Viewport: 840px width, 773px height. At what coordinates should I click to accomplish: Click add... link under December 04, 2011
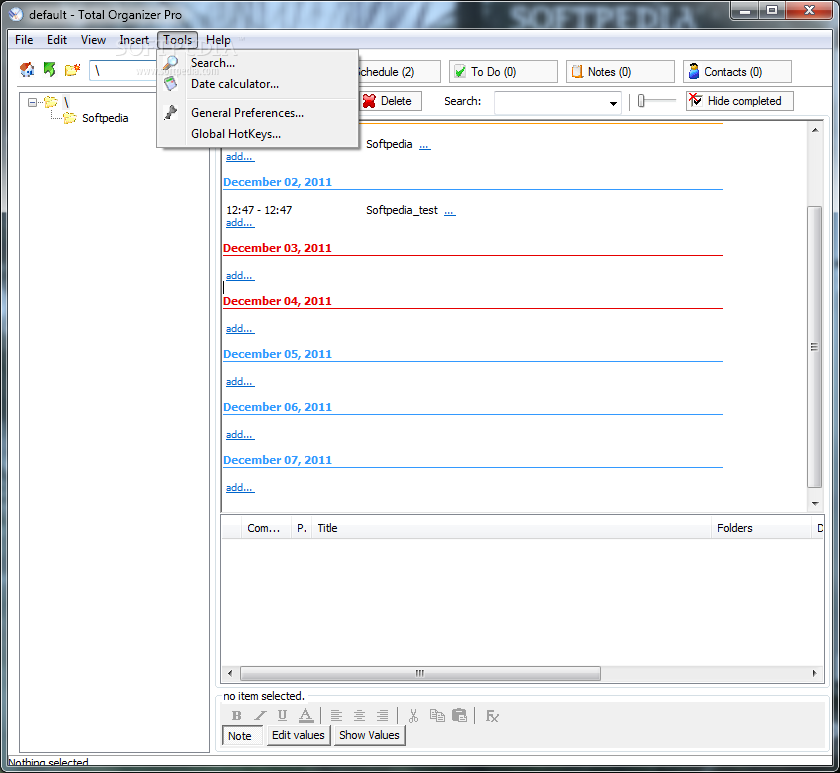(239, 328)
